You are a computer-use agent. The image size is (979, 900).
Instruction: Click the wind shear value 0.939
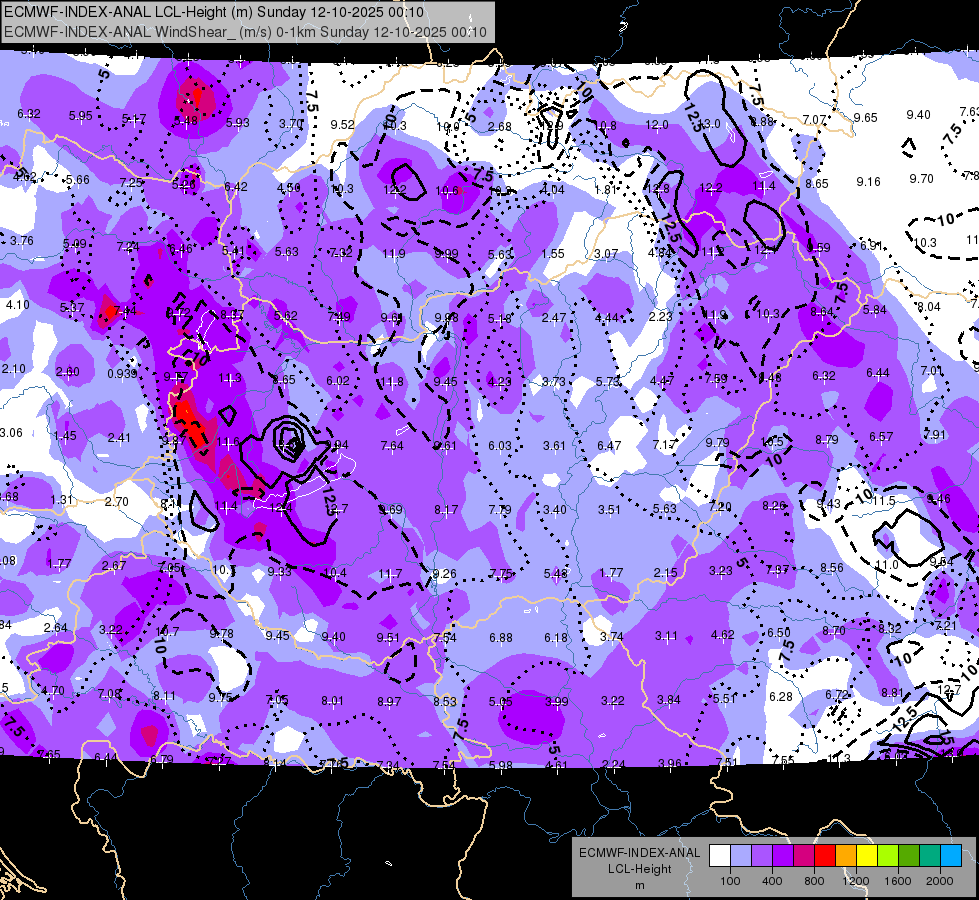[x=122, y=373]
